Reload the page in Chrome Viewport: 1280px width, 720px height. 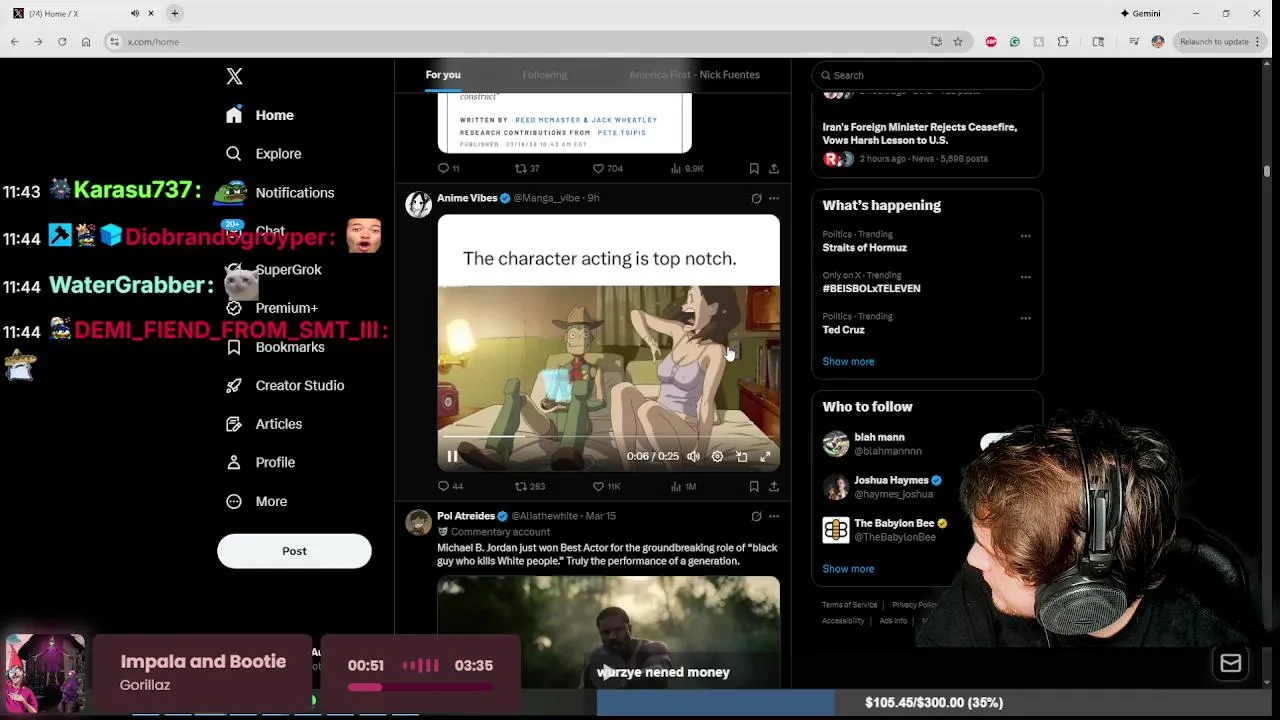[x=62, y=42]
